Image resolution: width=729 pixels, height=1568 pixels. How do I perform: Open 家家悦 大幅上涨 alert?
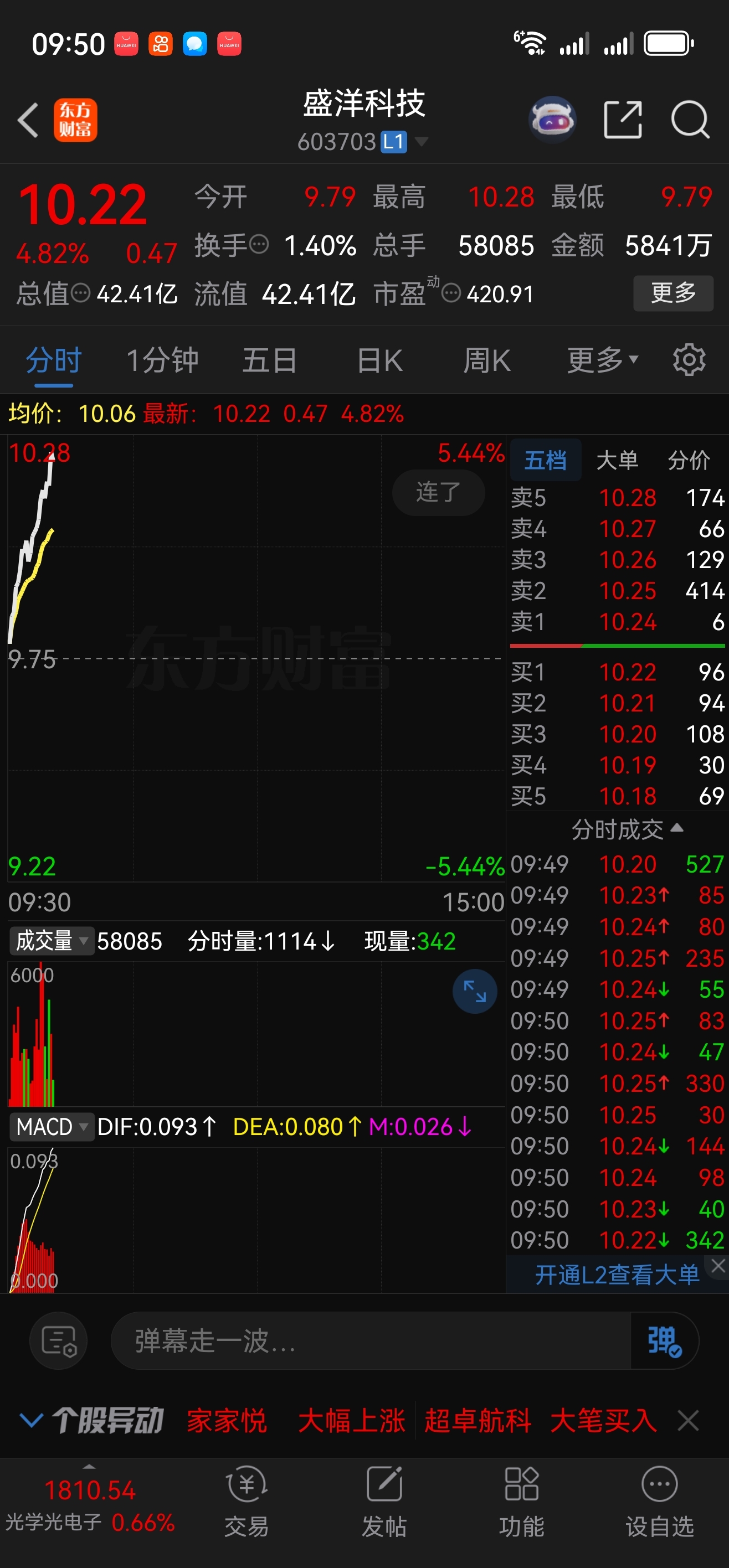pyautogui.click(x=296, y=1420)
